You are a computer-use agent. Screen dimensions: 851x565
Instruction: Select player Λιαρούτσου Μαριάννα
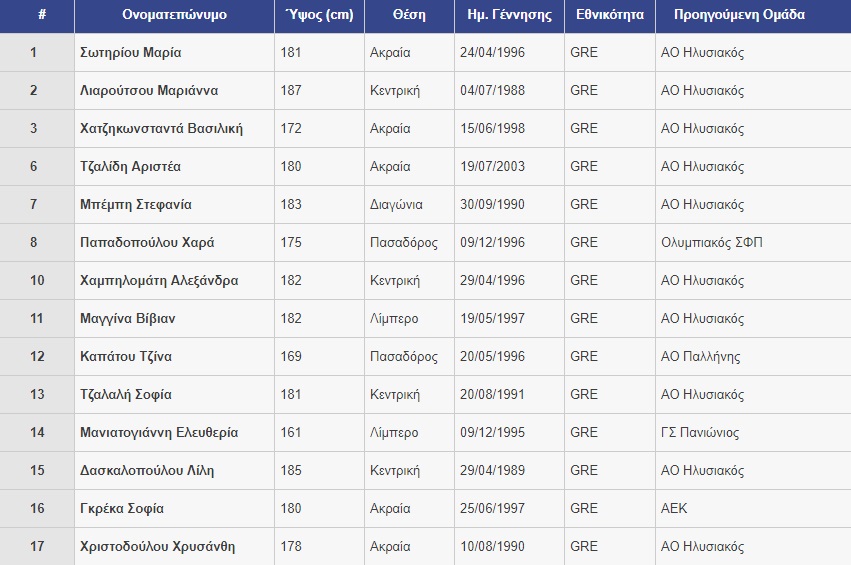pos(148,91)
